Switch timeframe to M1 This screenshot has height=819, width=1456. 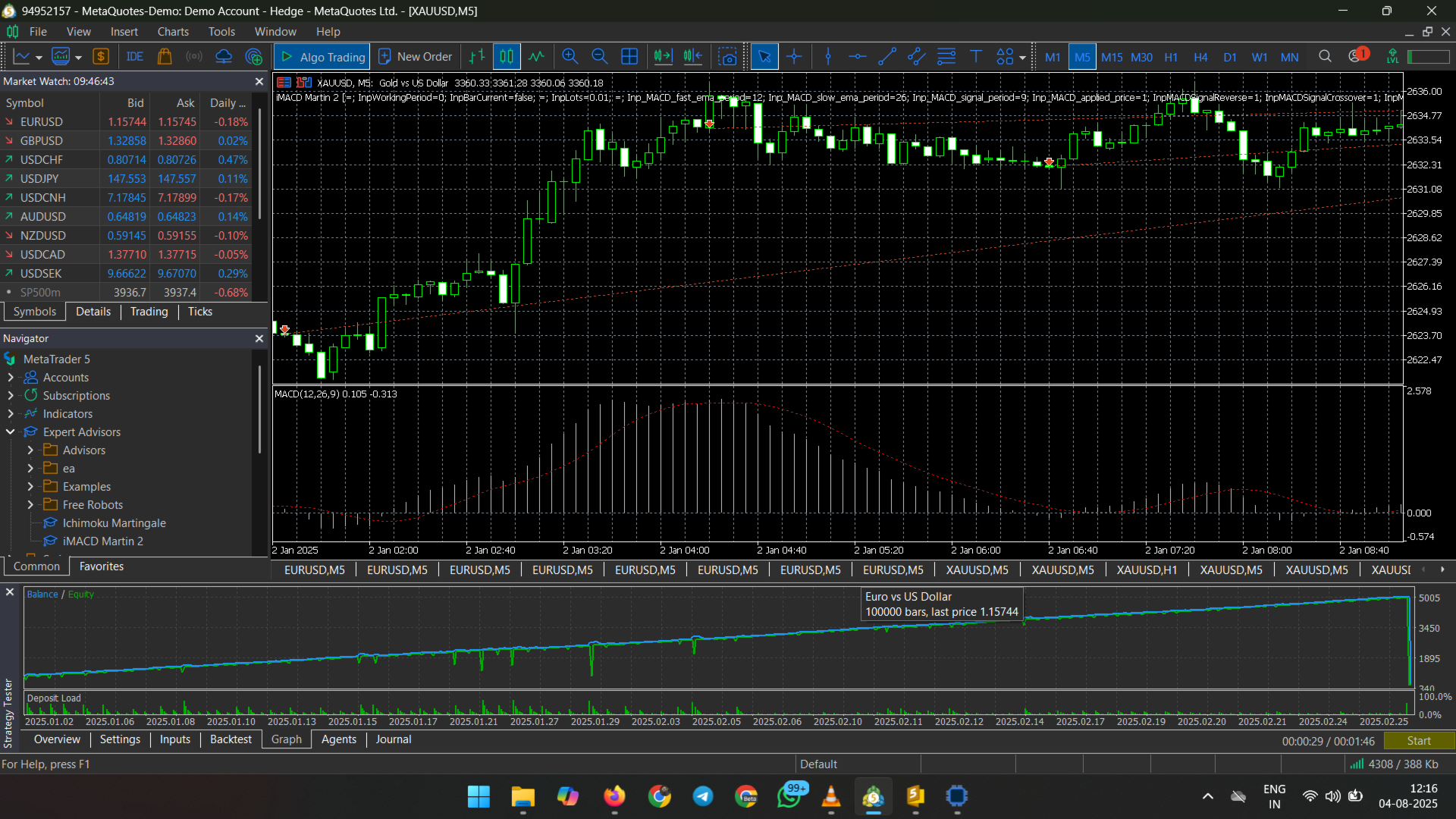coord(1053,58)
